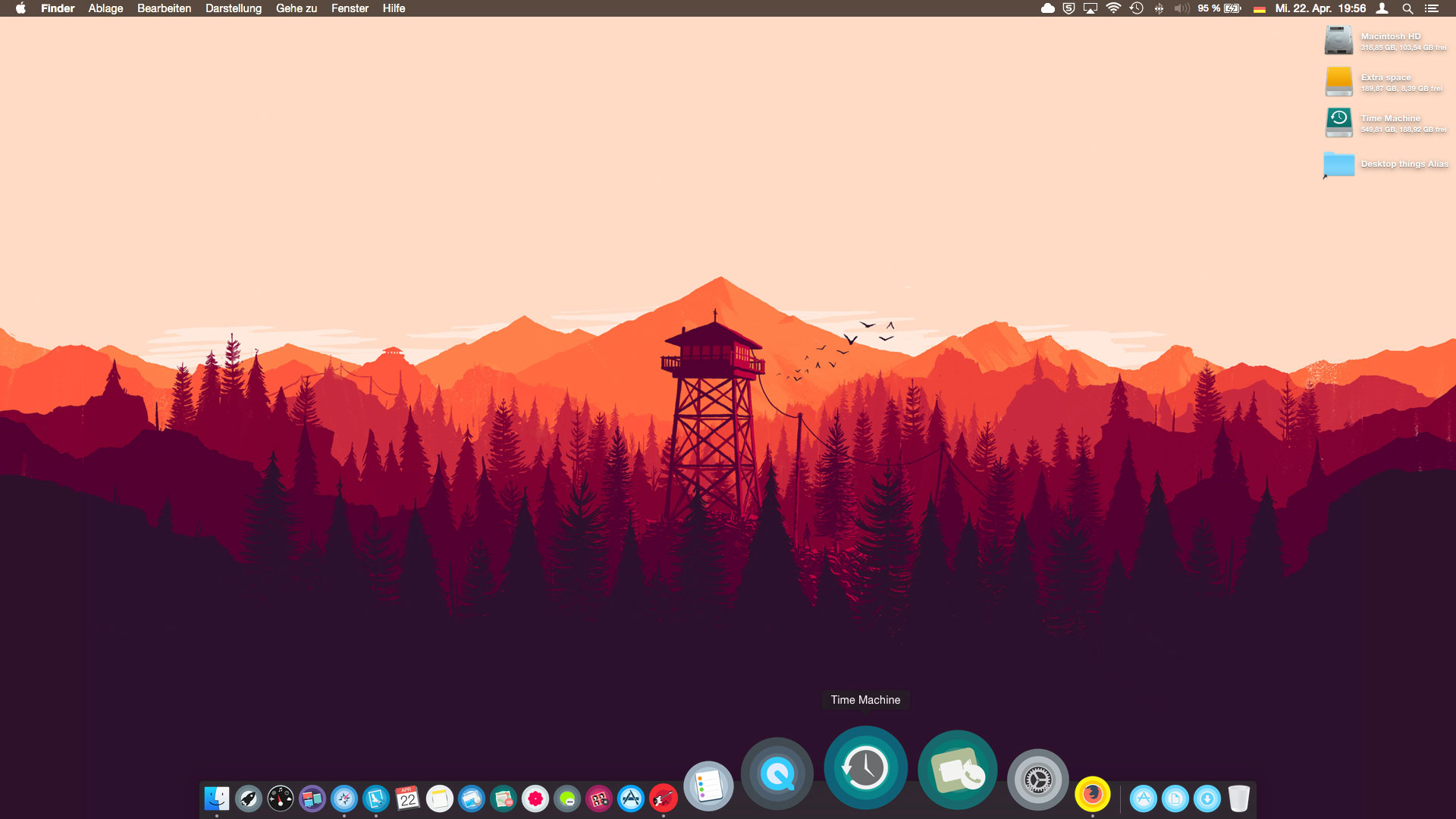Open the Hilfe menu

coord(394,8)
